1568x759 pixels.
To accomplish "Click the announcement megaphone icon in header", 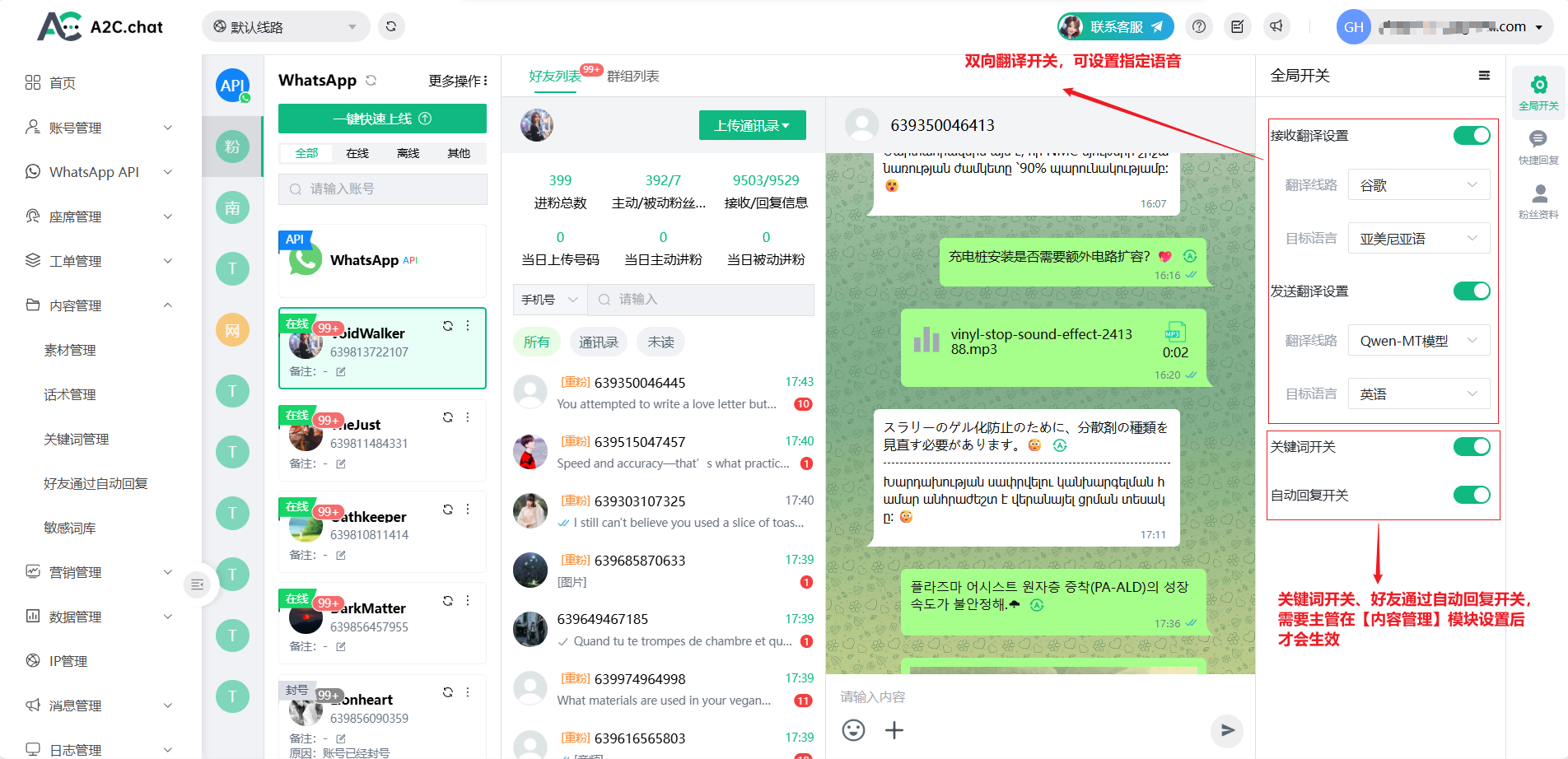I will [x=1276, y=26].
